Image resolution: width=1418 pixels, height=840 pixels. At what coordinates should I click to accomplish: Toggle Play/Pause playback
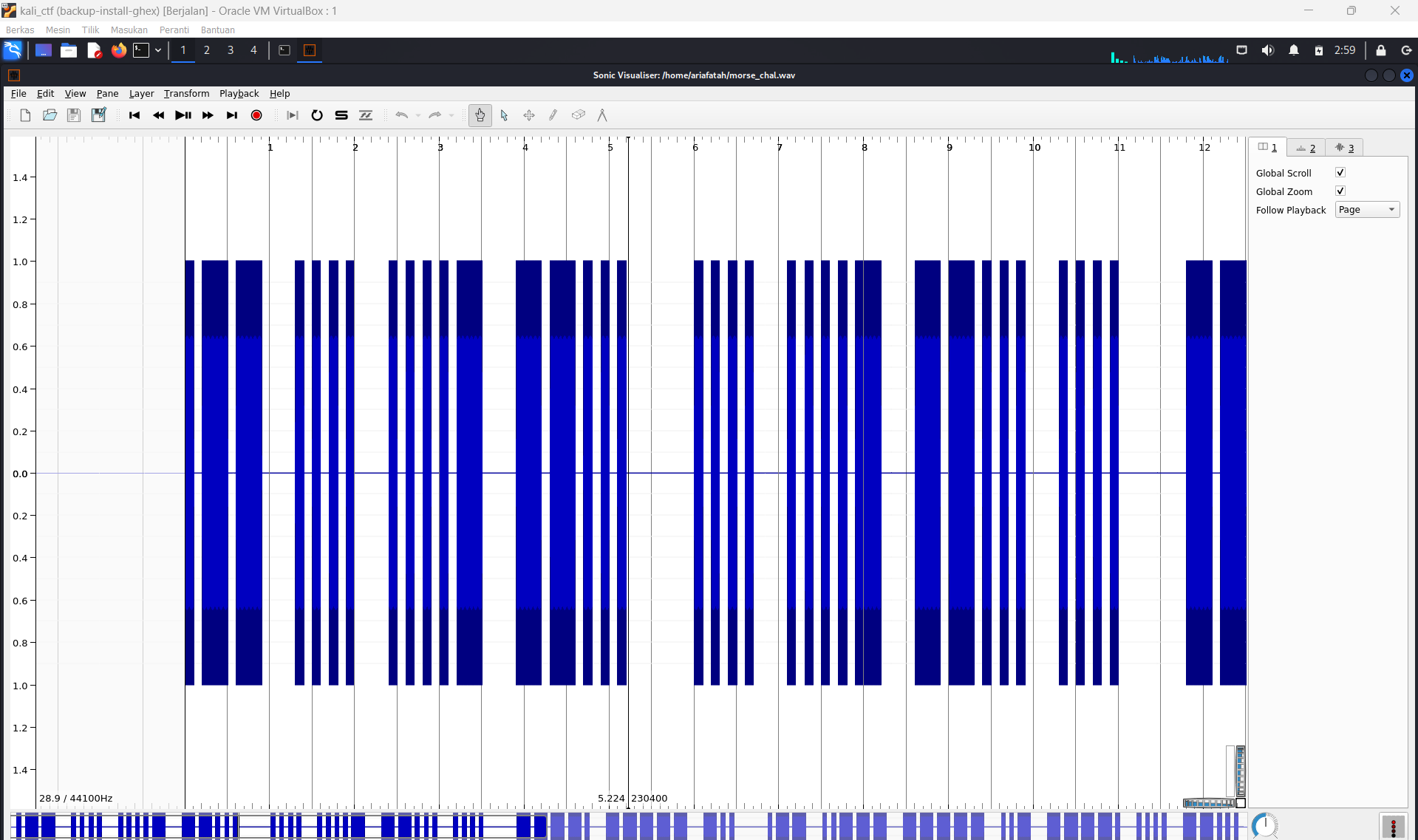(x=183, y=115)
